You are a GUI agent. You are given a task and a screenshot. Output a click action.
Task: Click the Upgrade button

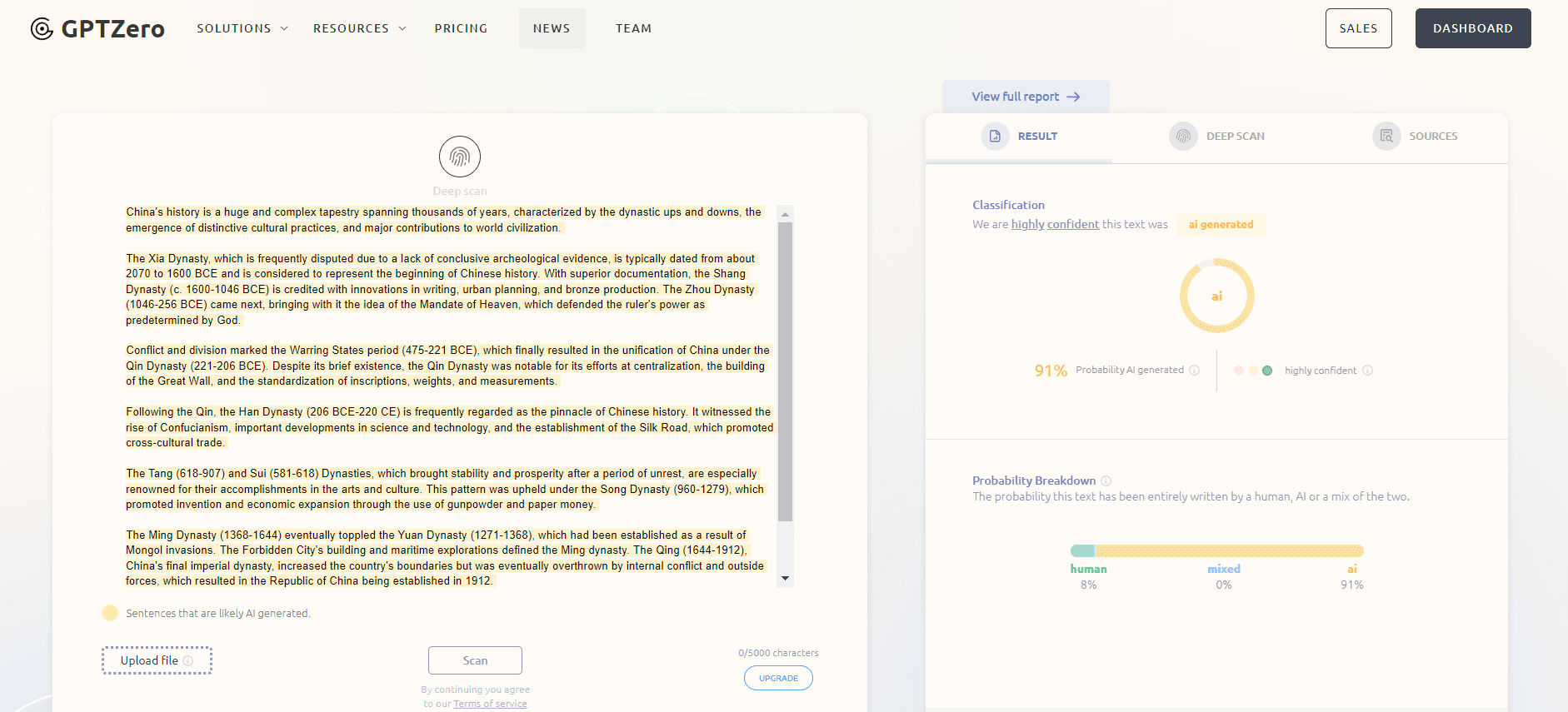(778, 678)
